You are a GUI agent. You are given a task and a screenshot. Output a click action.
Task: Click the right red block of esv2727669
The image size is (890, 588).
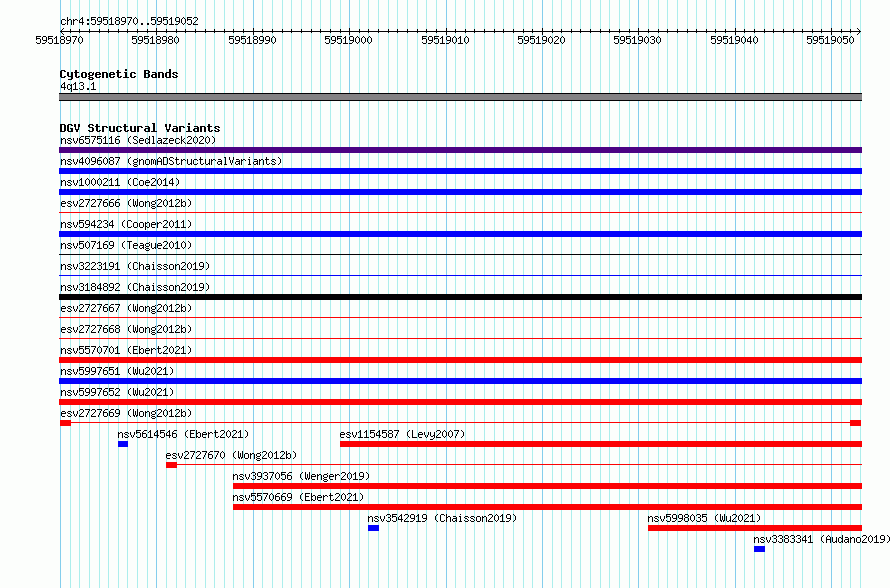(856, 423)
